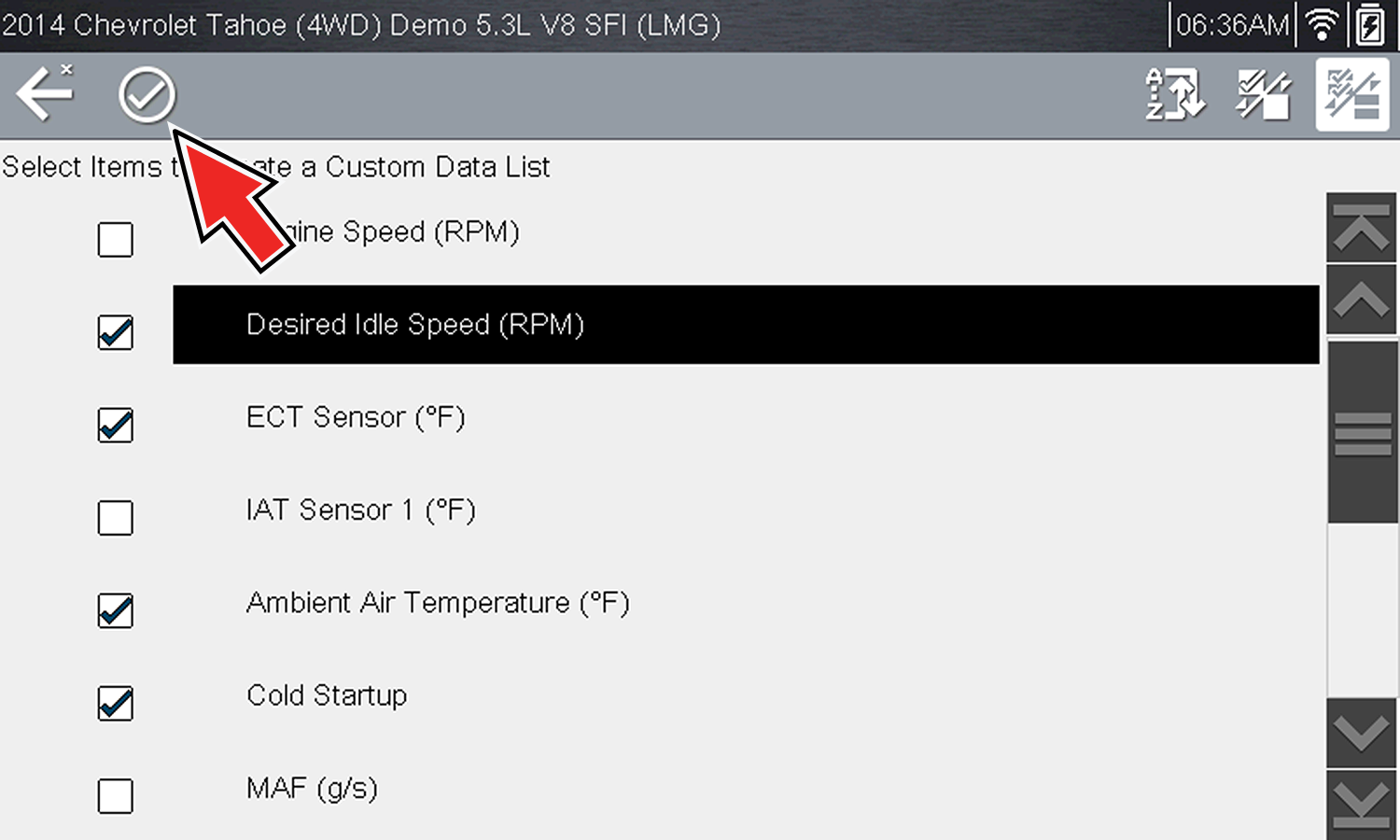Viewport: 1400px width, 840px height.
Task: Enable the Engine Speed (RPM) checkbox
Action: tap(116, 240)
